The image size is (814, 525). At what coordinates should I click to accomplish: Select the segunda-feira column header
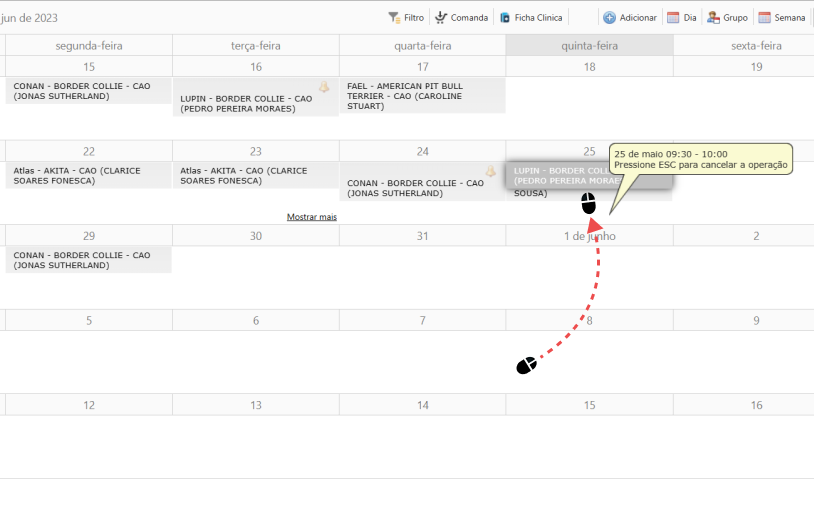pyautogui.click(x=89, y=45)
